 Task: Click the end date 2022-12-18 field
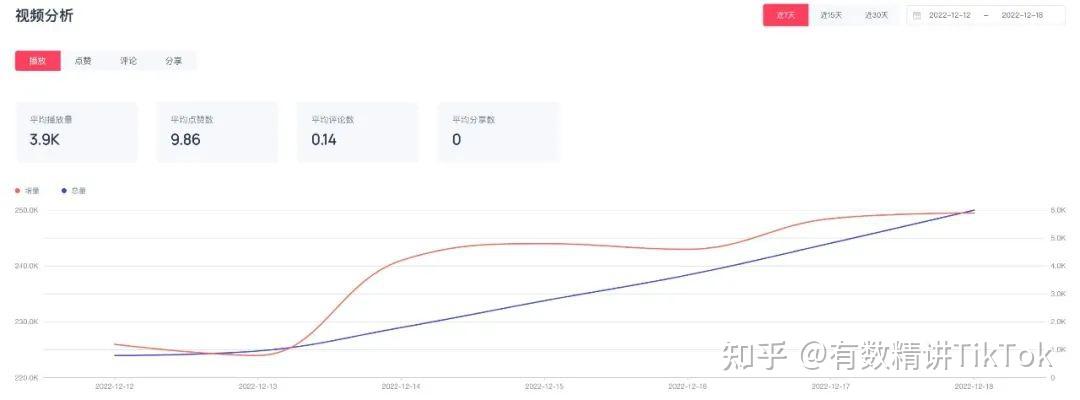pyautogui.click(x=1022, y=15)
